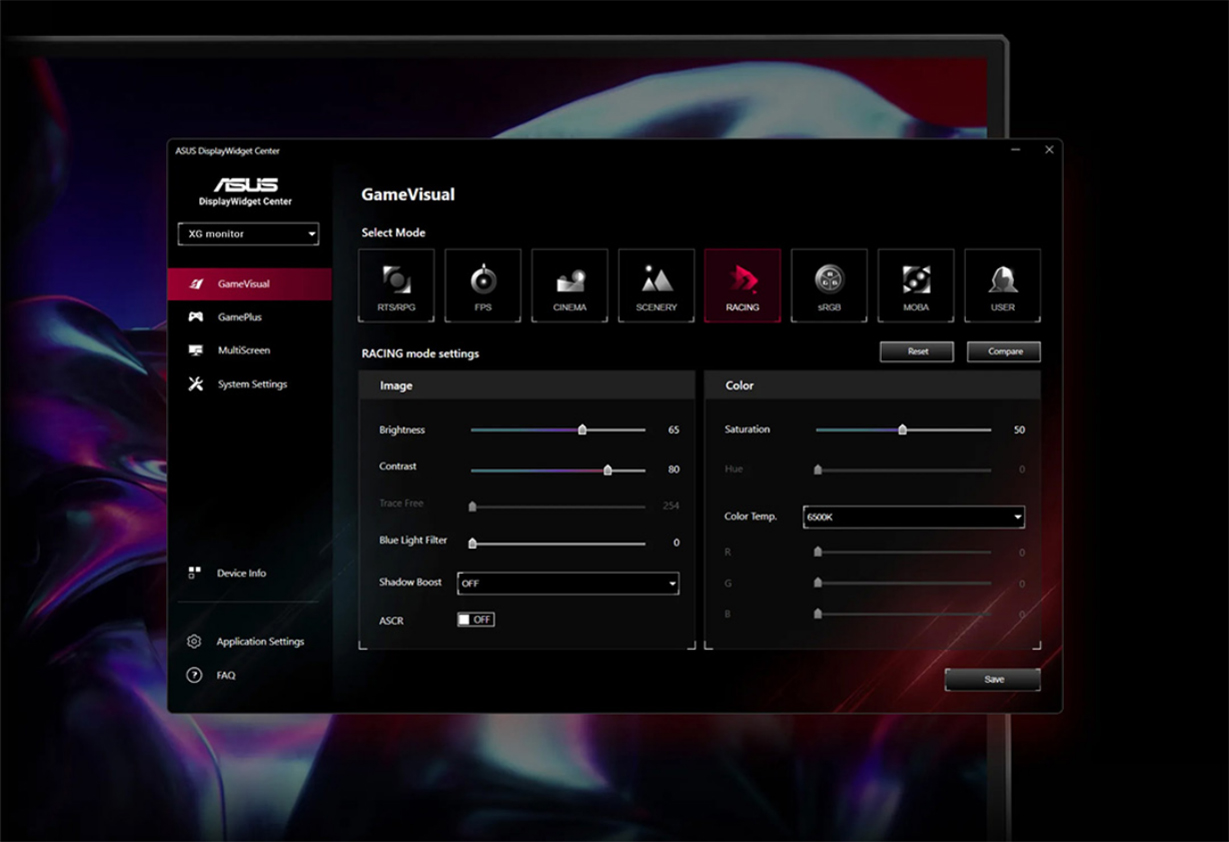Image resolution: width=1229 pixels, height=842 pixels.
Task: Select the CINEMA mode icon
Action: click(569, 284)
